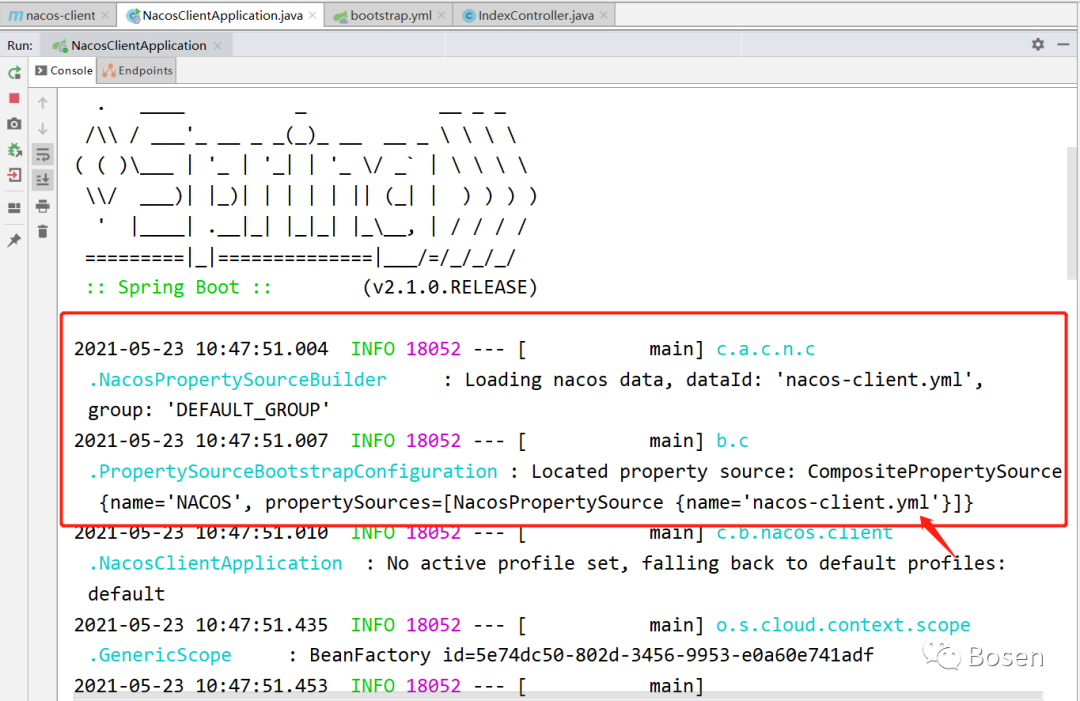Screen dimensions: 1080x701
Task: Open the nacos-client editor tab
Action: tap(59, 15)
